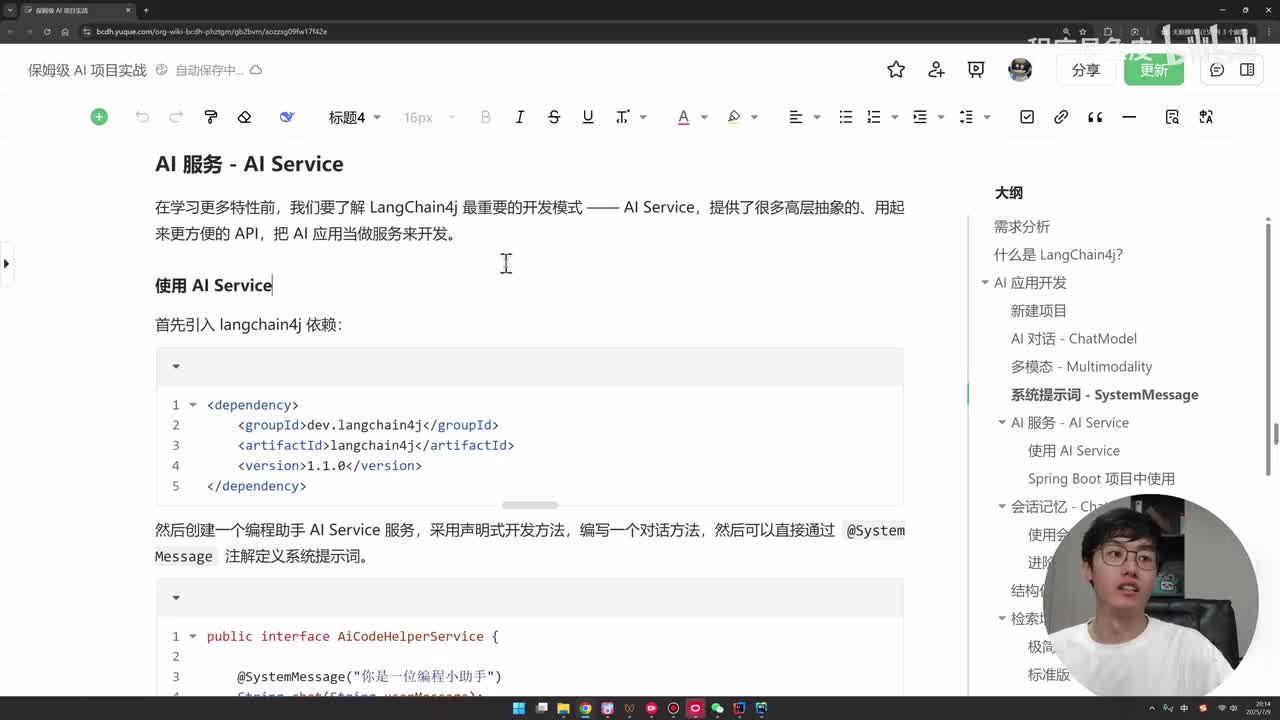Collapse the AiCodeHelperService code block

click(x=176, y=597)
